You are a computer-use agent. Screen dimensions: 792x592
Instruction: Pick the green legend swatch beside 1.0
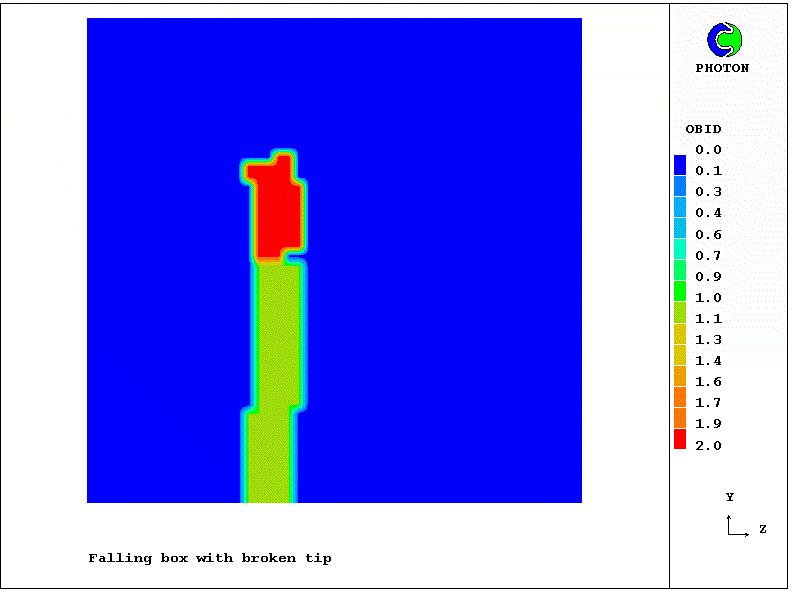click(x=680, y=292)
